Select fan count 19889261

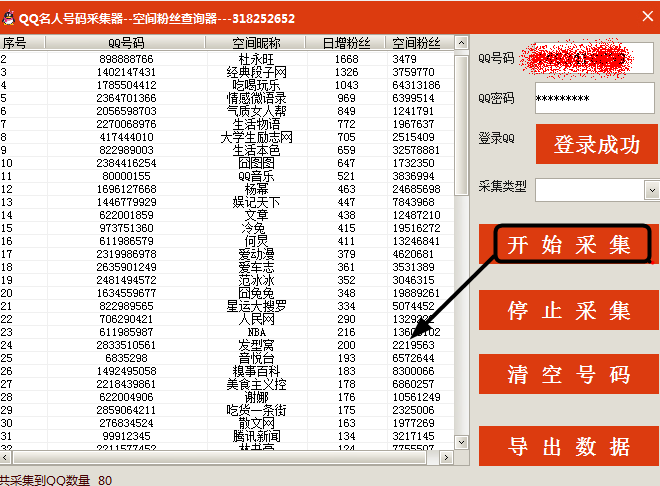click(x=416, y=293)
